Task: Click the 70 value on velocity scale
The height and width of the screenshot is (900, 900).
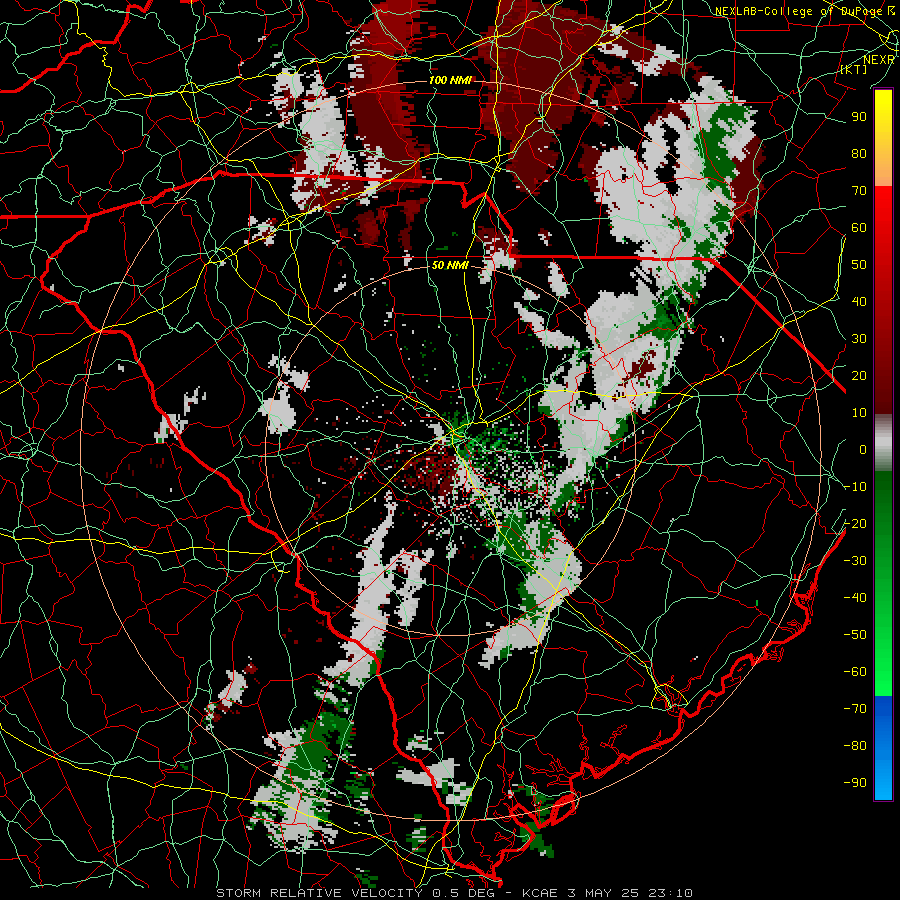Action: coord(859,191)
